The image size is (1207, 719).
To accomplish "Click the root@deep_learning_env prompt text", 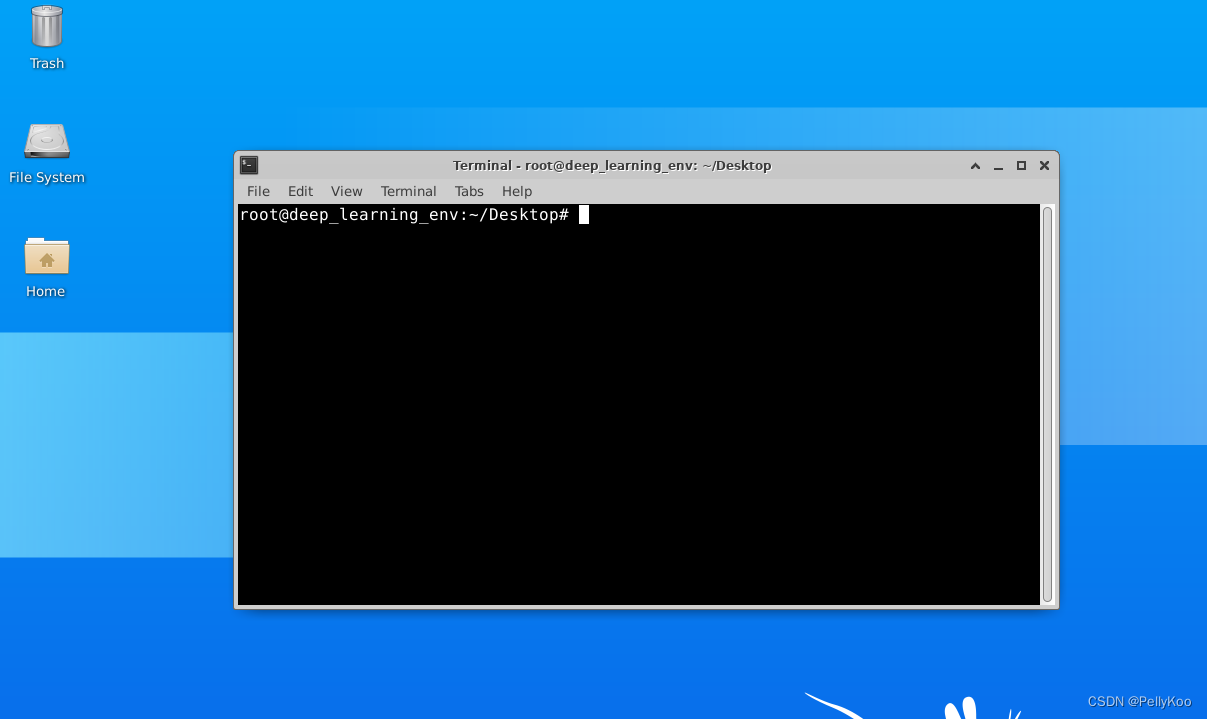I will point(404,215).
